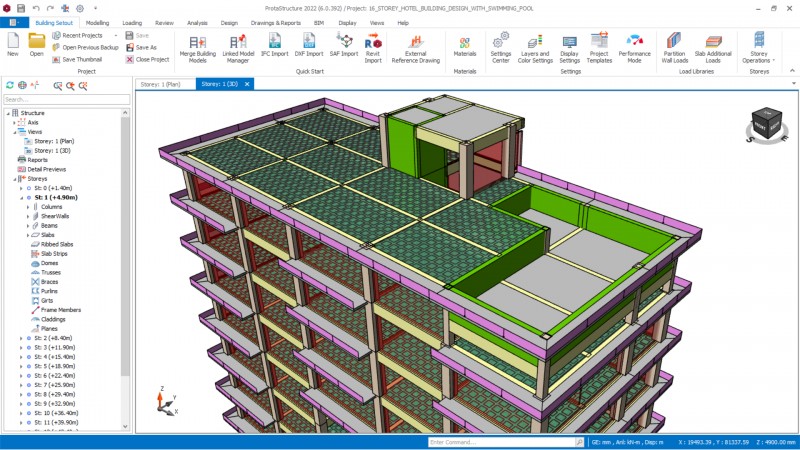Open Slab Additional Loads library
This screenshot has width=800, height=450.
[713, 48]
